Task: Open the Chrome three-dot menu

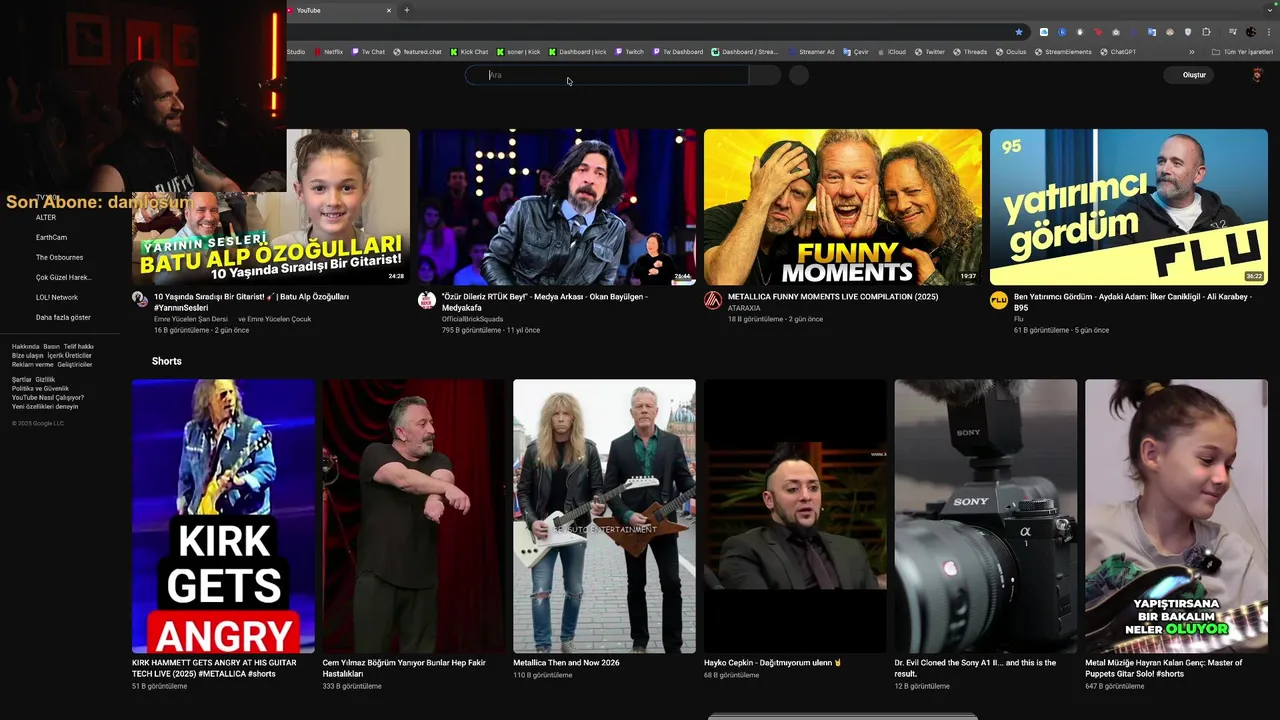Action: 1268,32
